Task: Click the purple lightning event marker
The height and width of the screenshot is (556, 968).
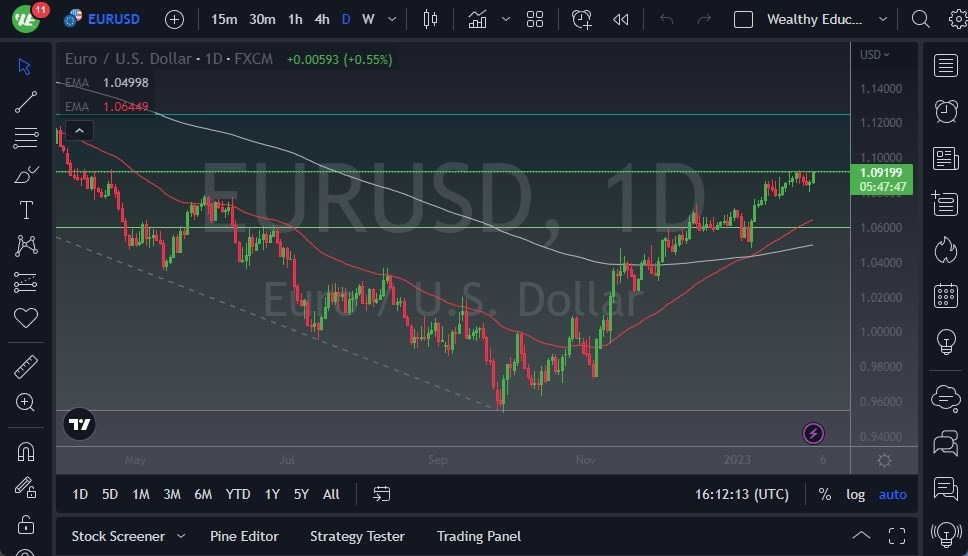Action: click(813, 433)
